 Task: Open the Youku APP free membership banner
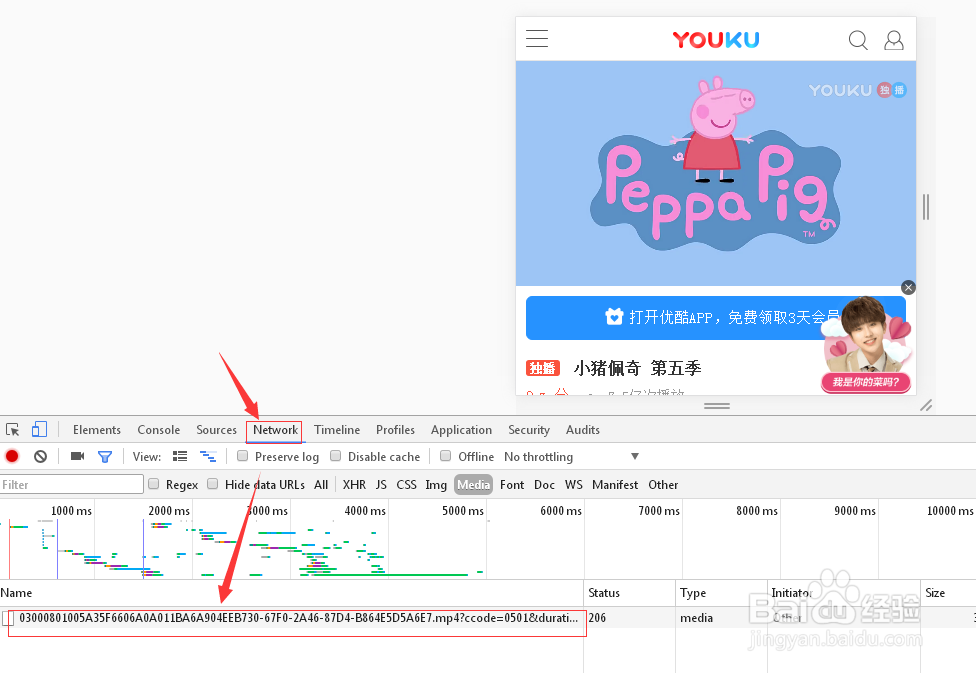715,318
